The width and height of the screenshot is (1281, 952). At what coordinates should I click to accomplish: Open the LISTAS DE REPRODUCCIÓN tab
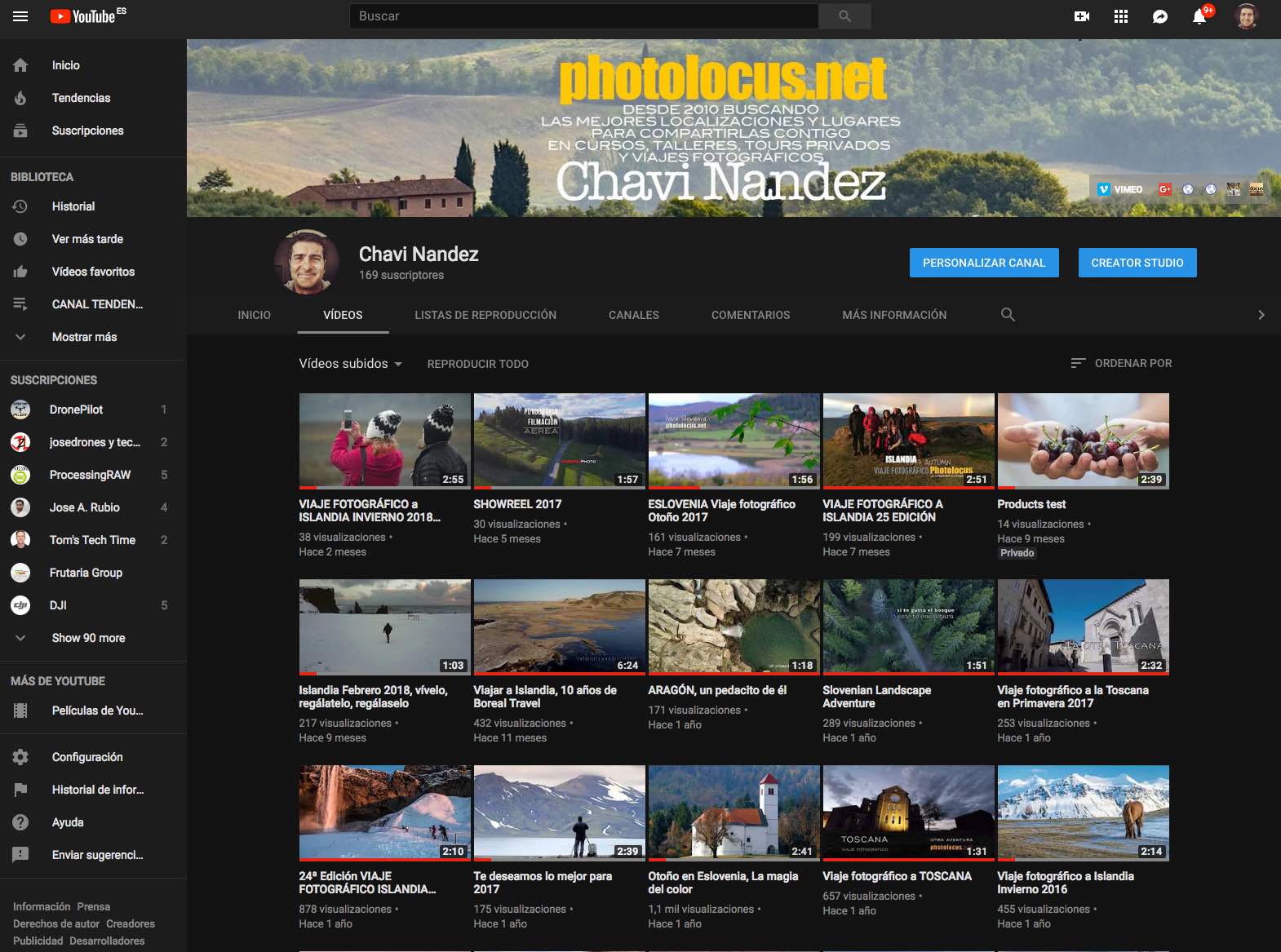pyautogui.click(x=485, y=315)
